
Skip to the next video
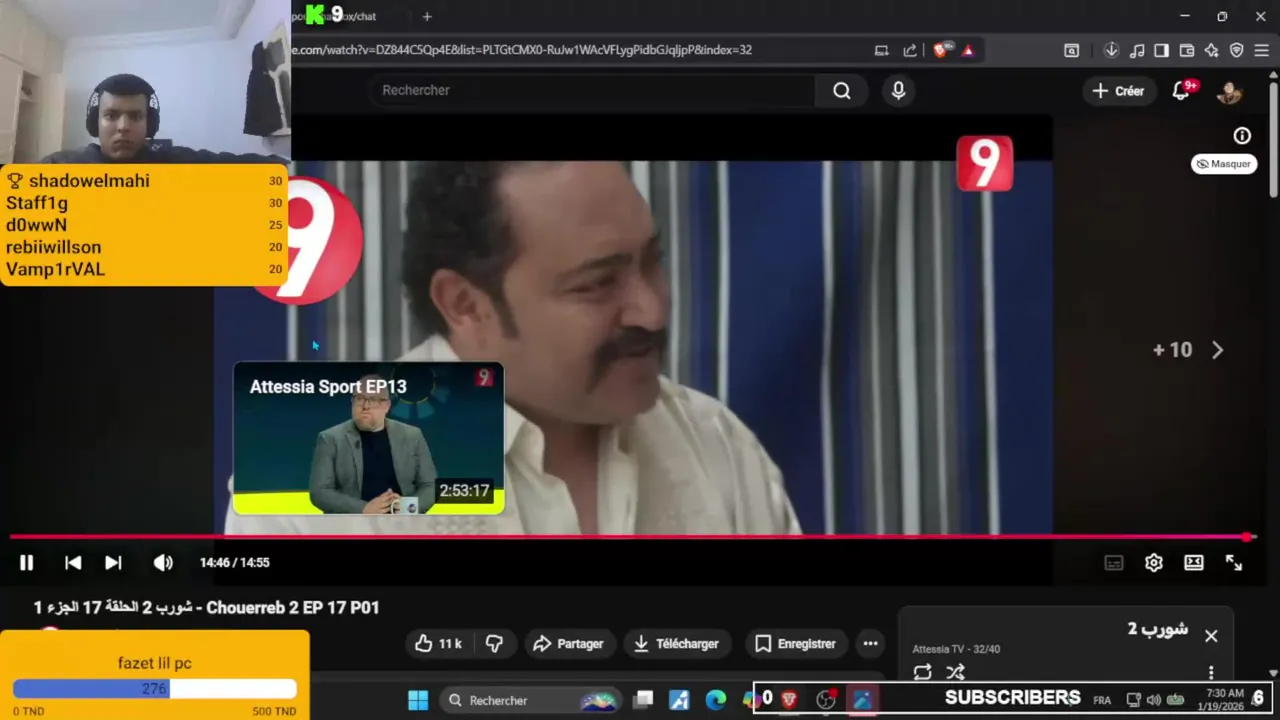tap(113, 563)
